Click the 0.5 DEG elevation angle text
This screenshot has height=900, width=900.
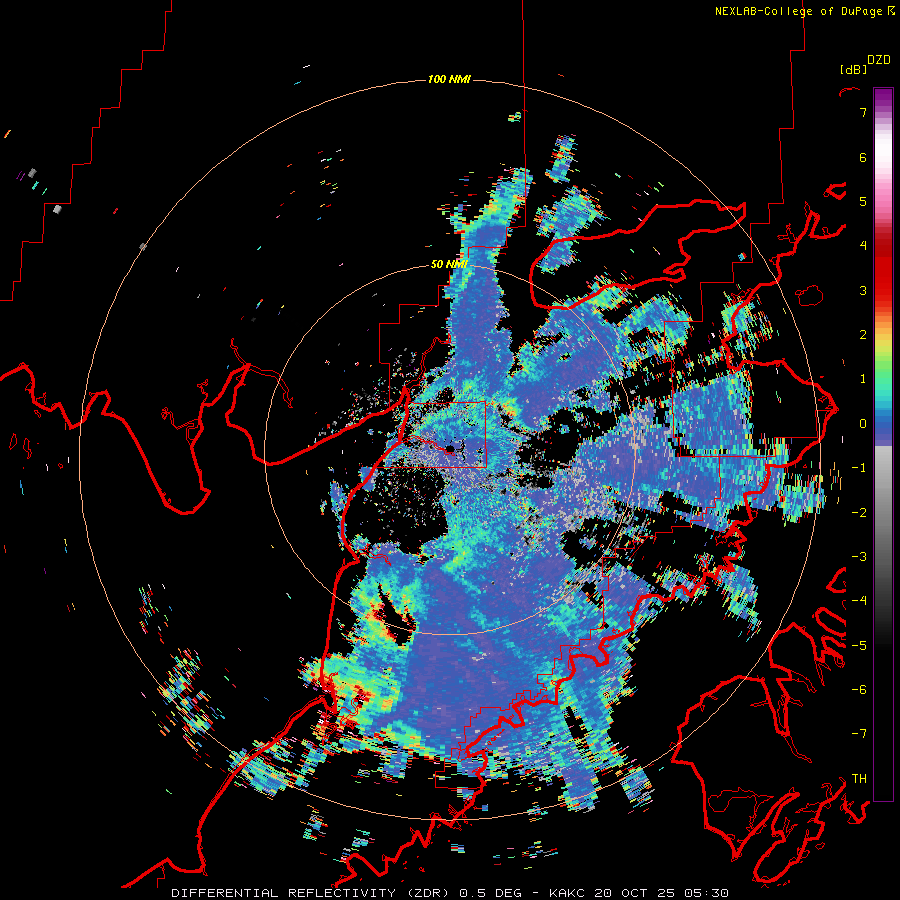tap(491, 893)
